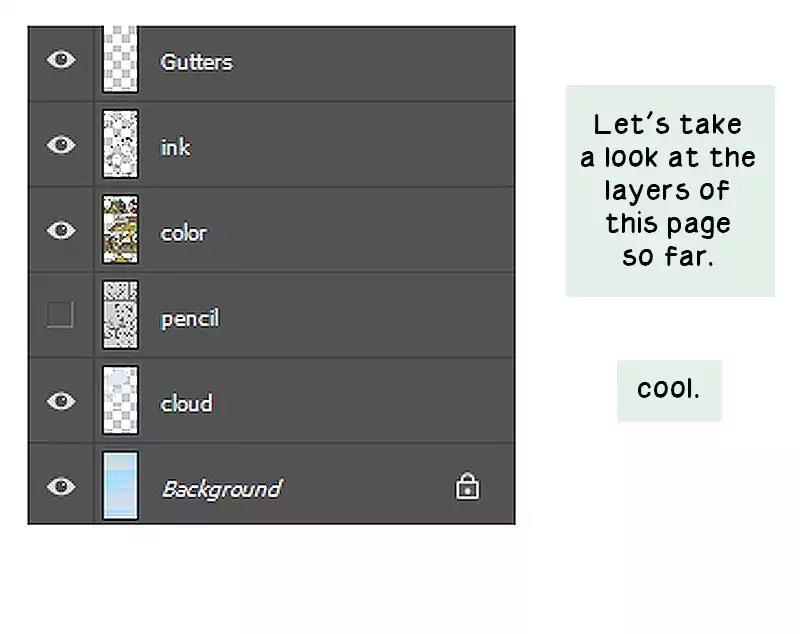Choose the layer named color
The width and height of the screenshot is (800, 634).
click(x=183, y=233)
